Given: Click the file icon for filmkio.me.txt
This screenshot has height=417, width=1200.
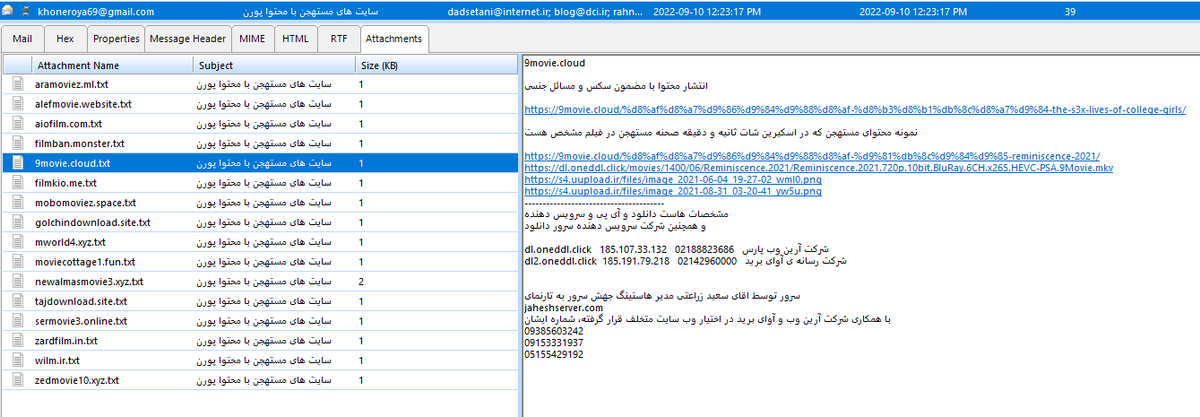Looking at the screenshot, I should pyautogui.click(x=18, y=183).
